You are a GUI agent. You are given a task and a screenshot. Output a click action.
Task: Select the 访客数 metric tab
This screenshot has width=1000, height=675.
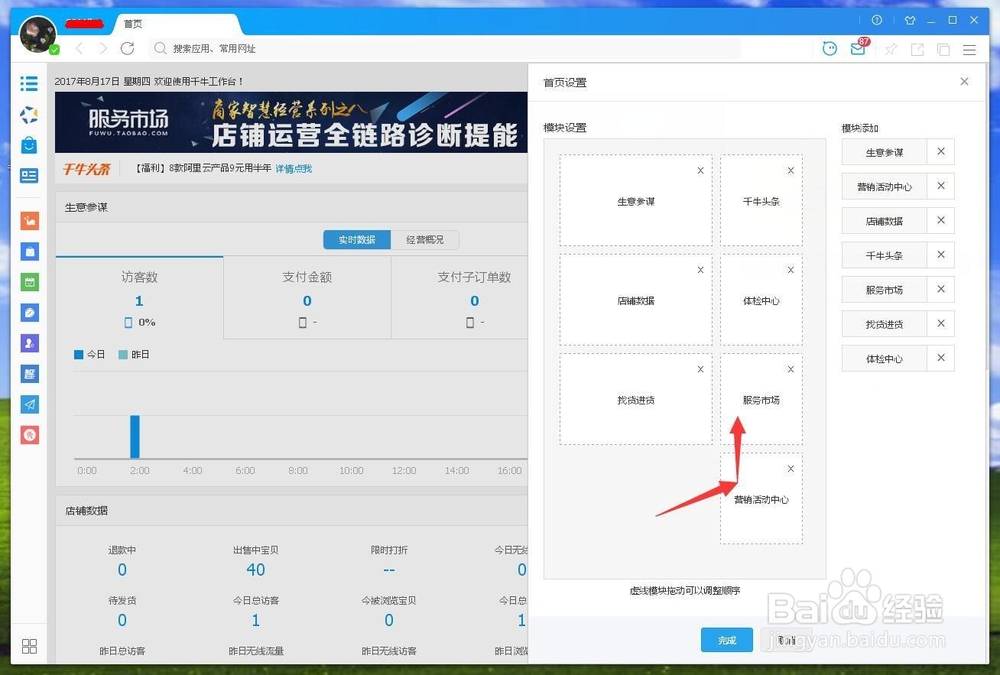tap(139, 298)
